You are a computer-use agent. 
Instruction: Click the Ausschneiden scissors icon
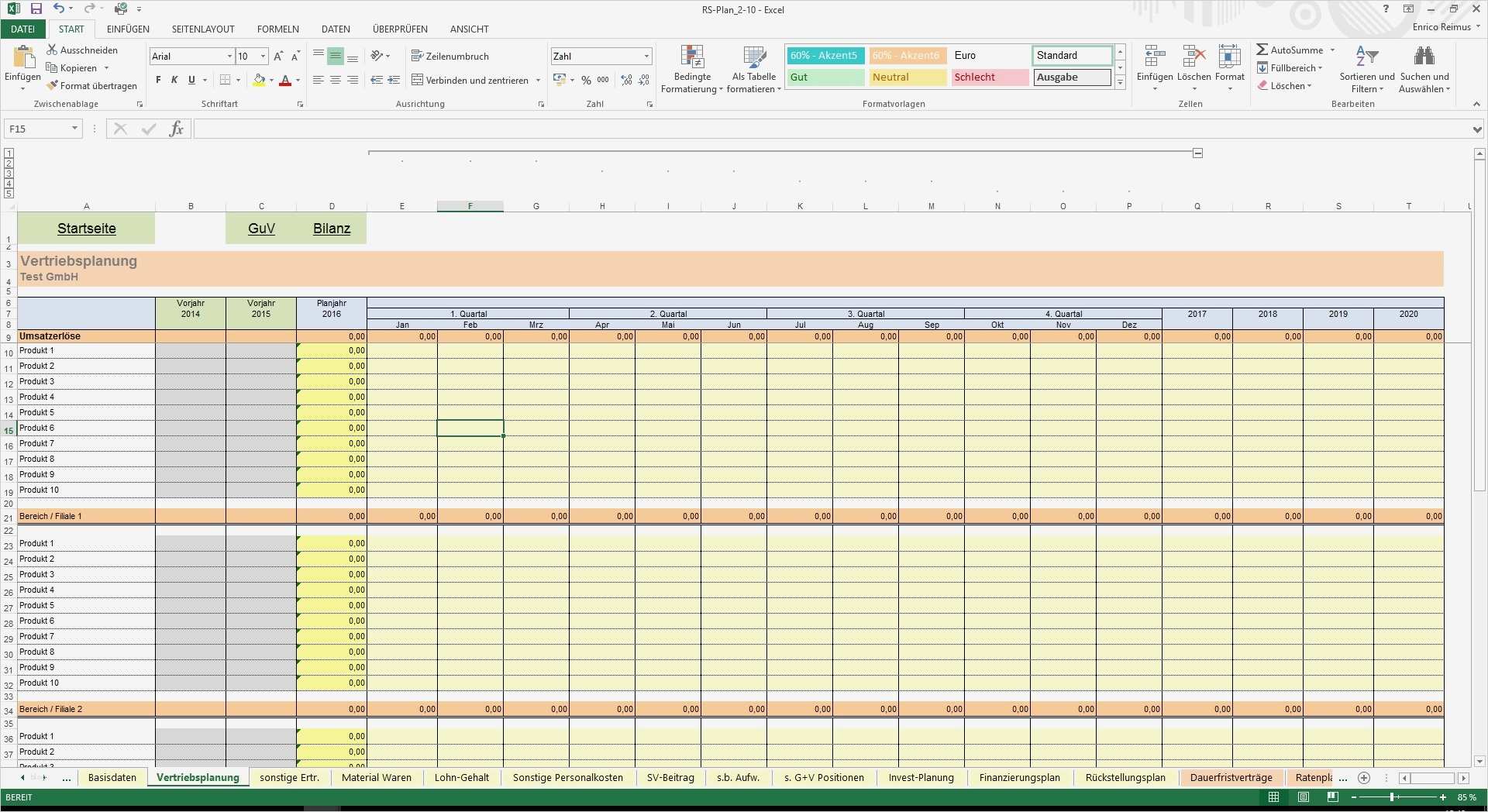tap(53, 50)
